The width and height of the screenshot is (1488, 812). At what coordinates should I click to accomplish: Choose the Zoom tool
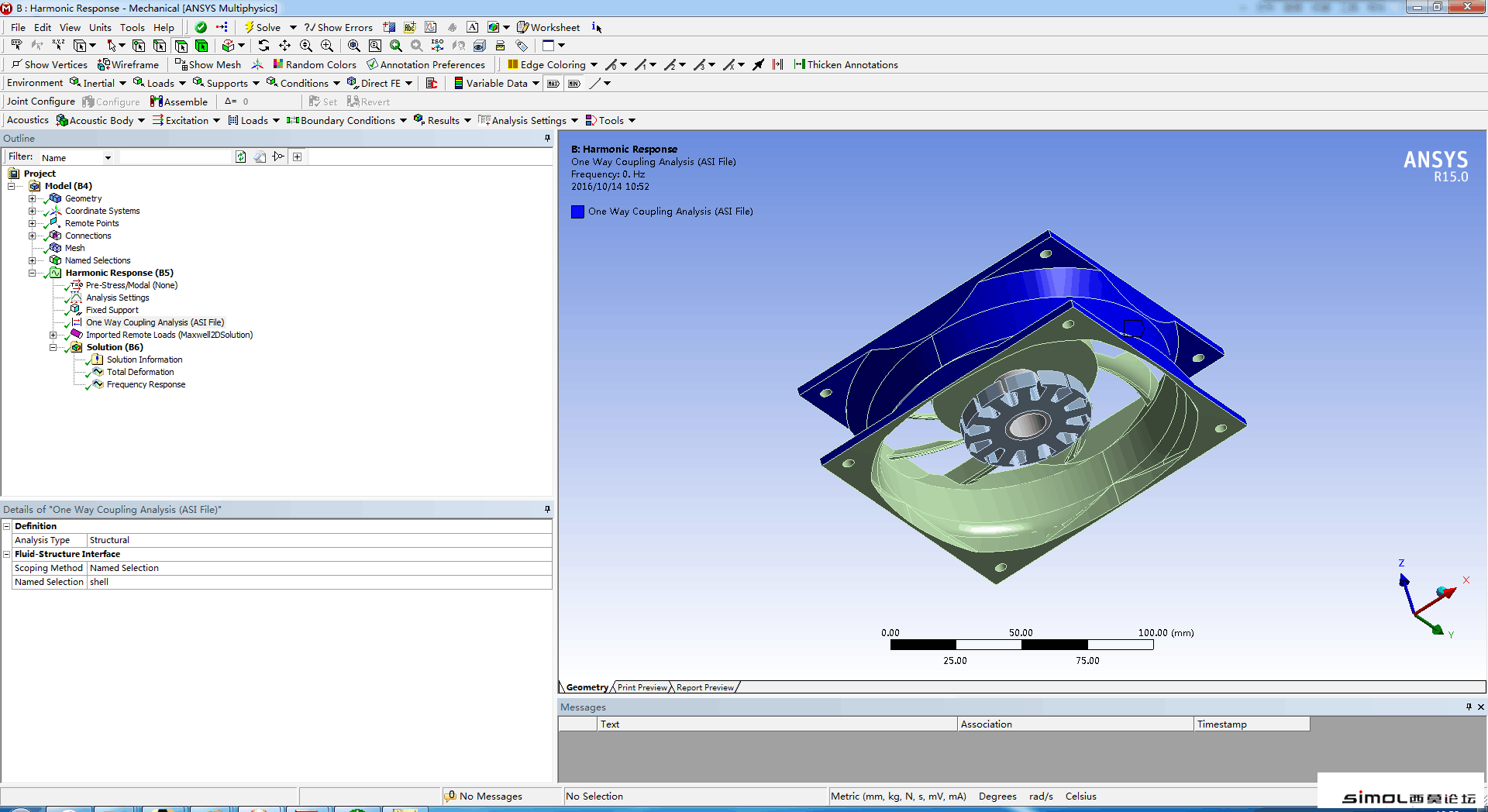tap(305, 46)
